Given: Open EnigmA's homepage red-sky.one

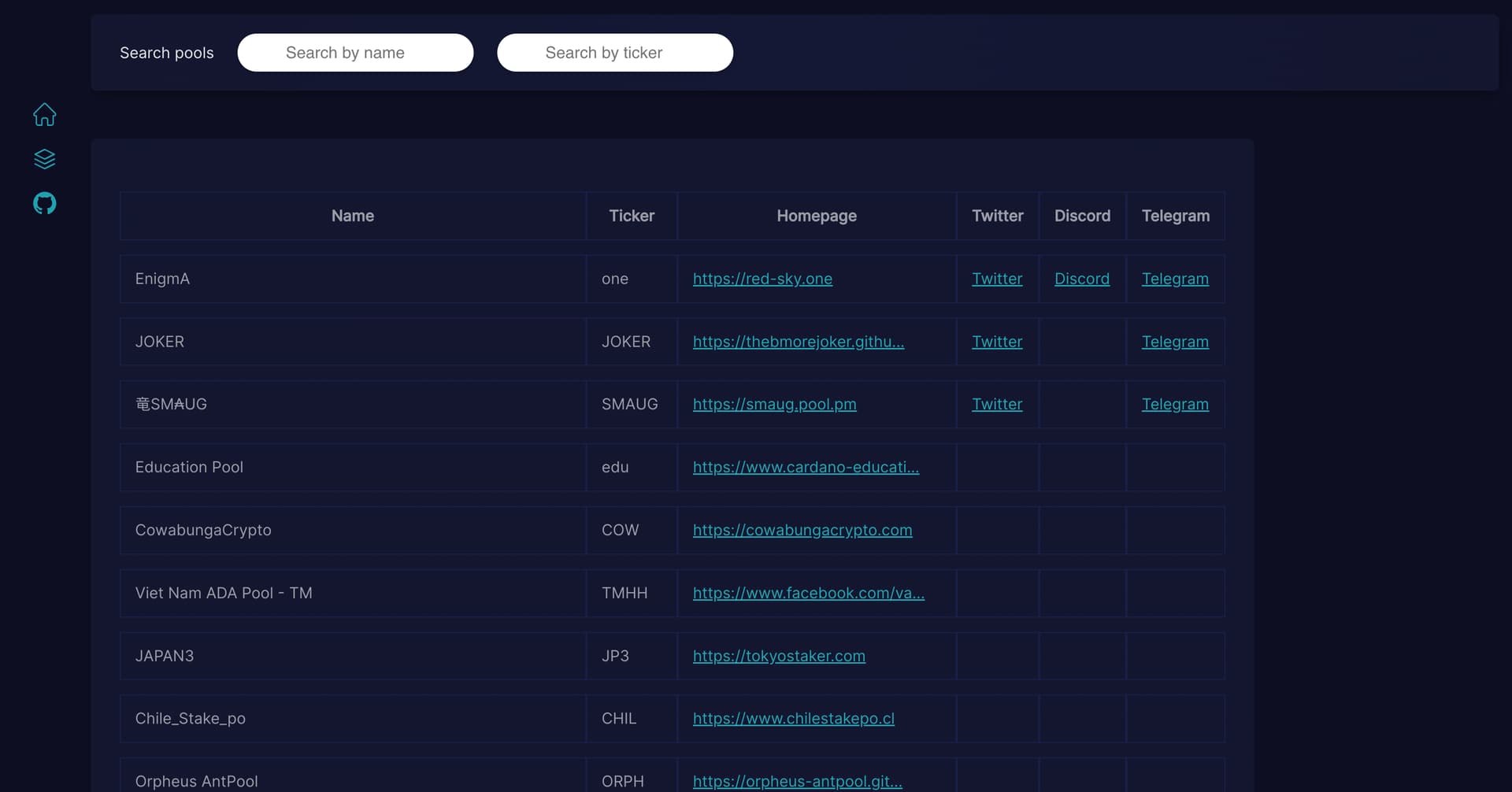Looking at the screenshot, I should (x=762, y=279).
